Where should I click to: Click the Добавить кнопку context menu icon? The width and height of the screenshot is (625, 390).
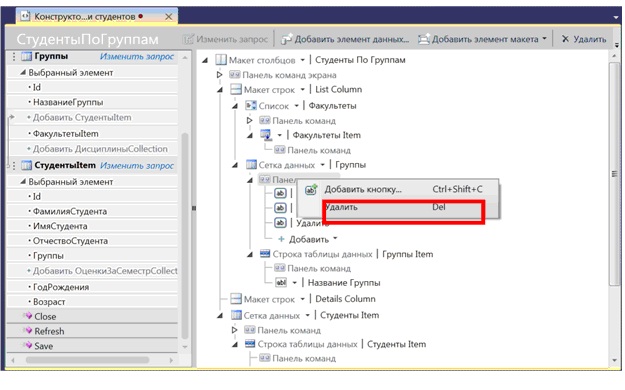(311, 189)
